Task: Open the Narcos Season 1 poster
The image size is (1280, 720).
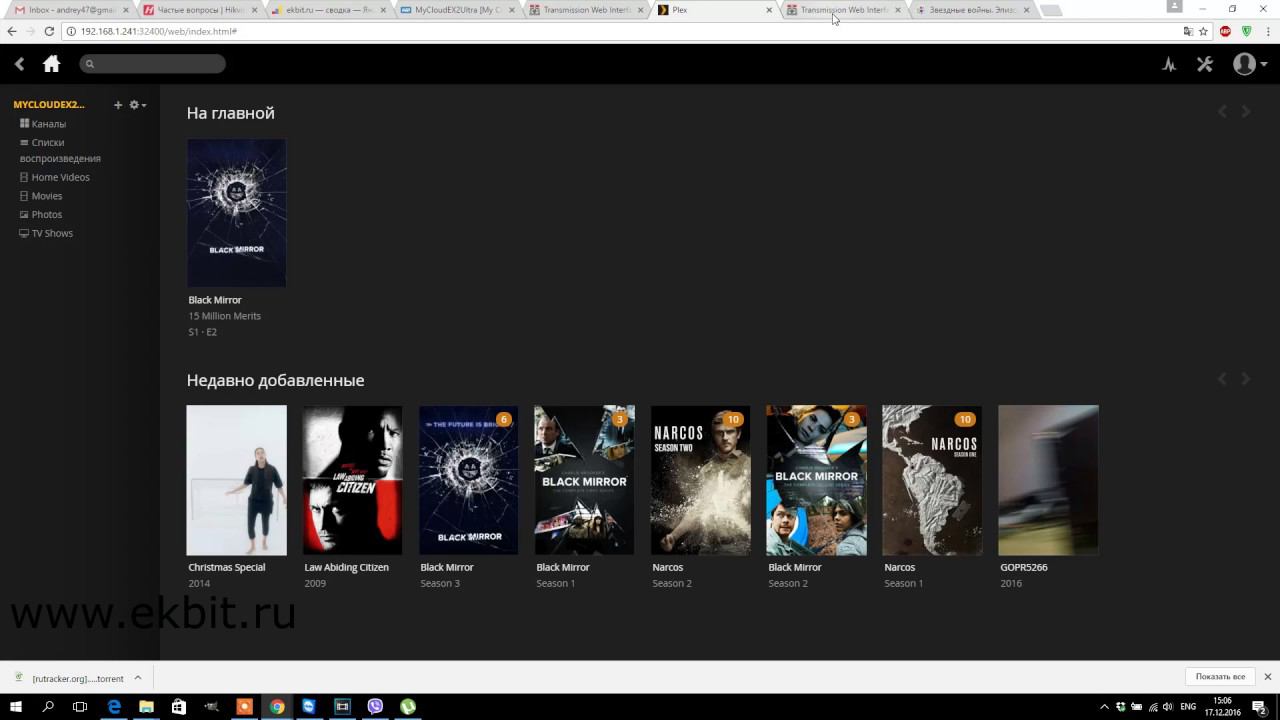Action: [x=933, y=480]
